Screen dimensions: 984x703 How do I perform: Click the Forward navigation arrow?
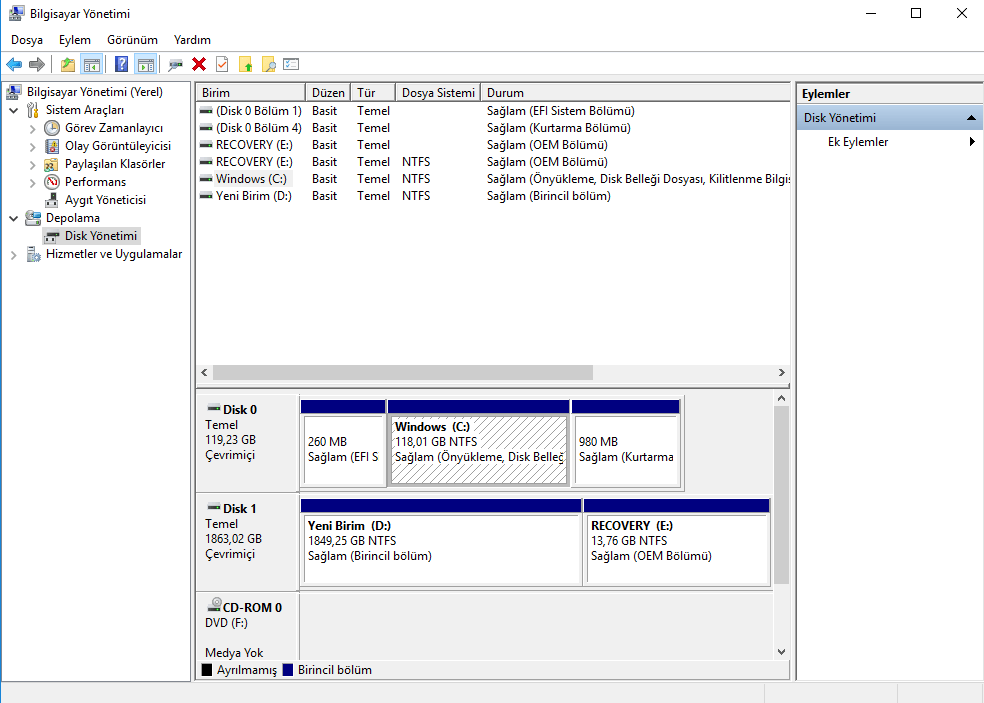[36, 63]
